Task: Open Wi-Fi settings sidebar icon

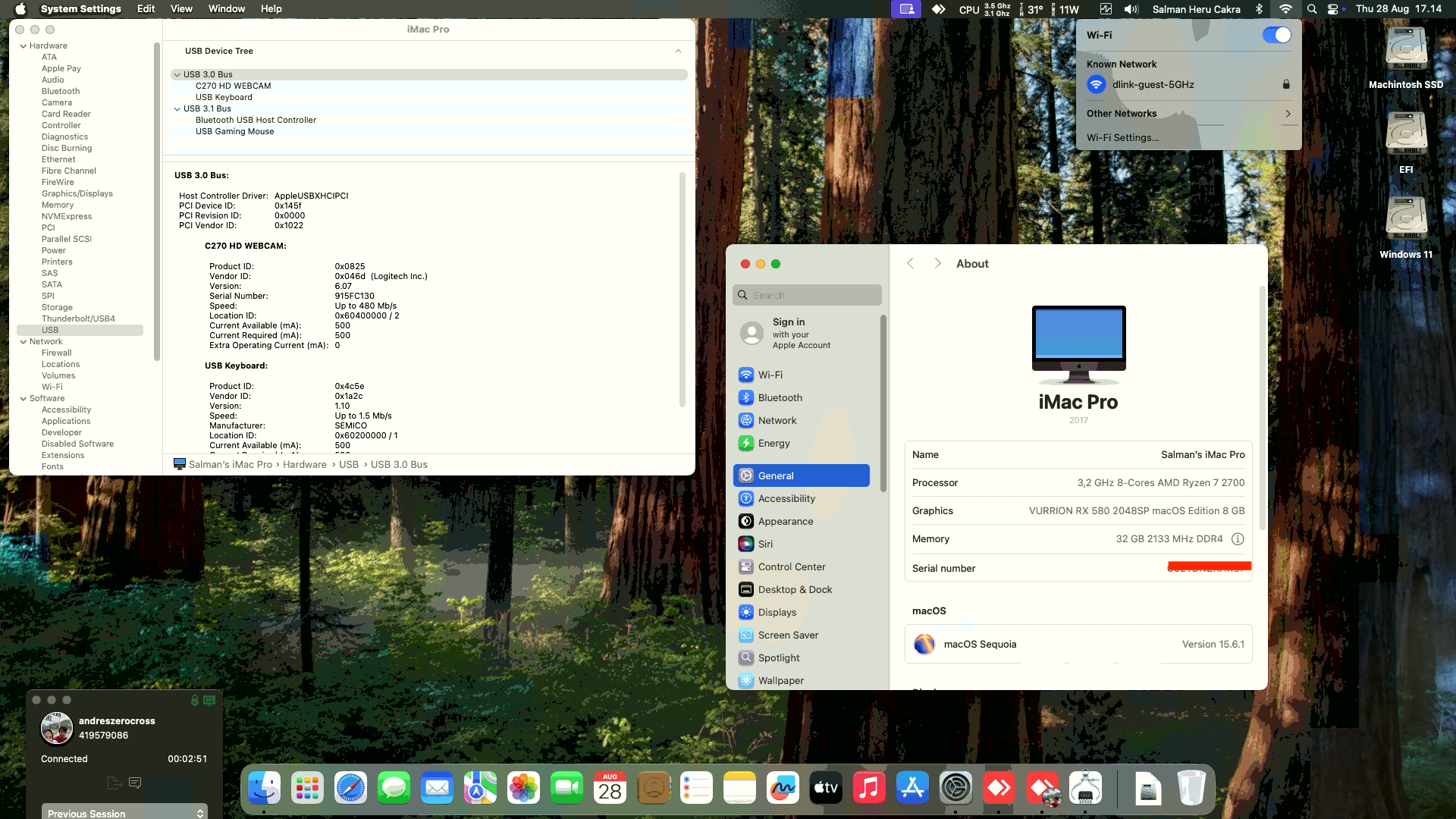Action: [x=746, y=375]
